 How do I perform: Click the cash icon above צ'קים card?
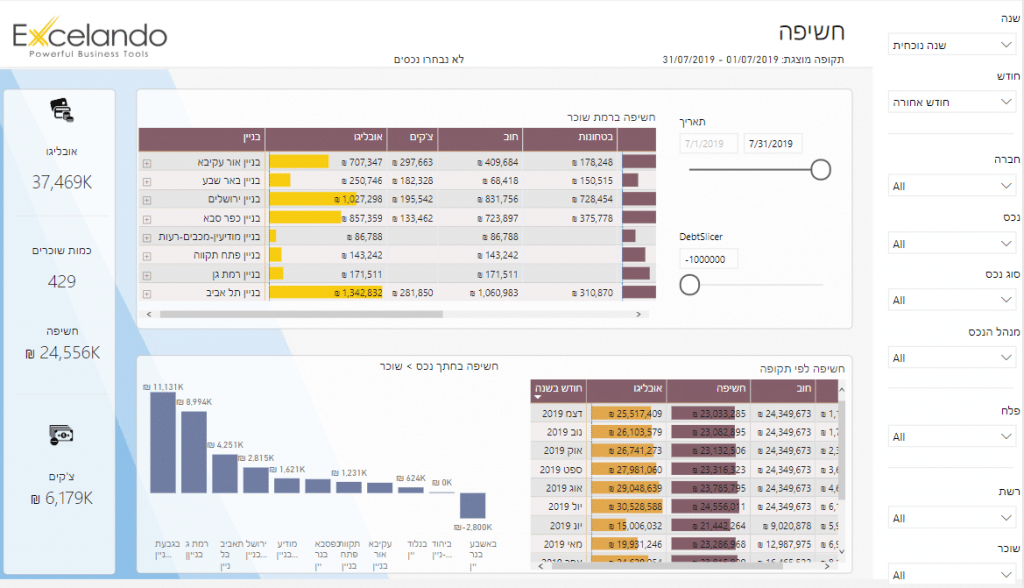click(61, 435)
